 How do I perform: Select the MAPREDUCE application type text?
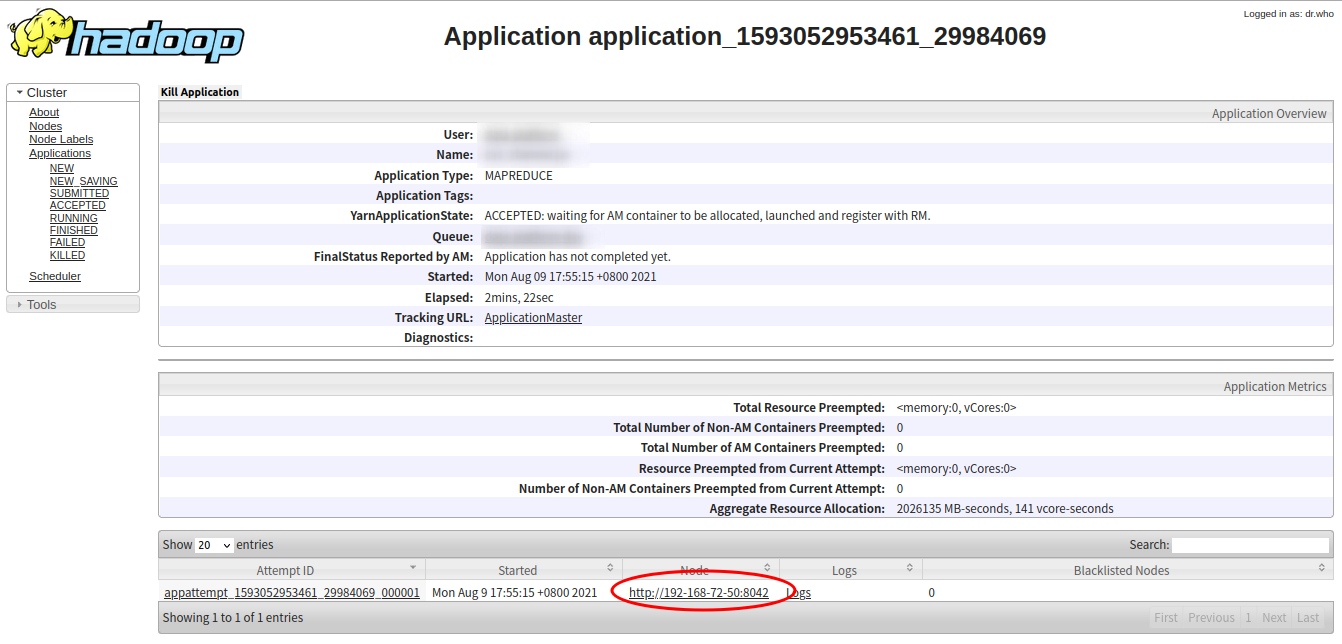(x=518, y=175)
